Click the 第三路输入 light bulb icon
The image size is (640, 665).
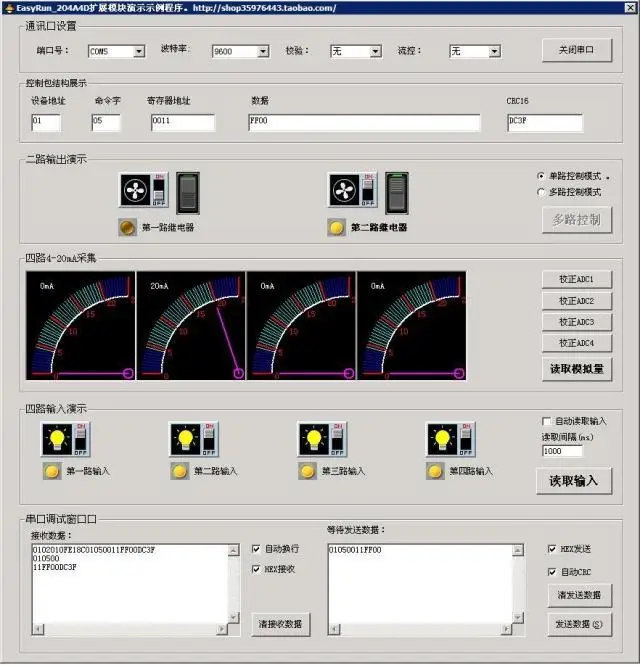[314, 439]
